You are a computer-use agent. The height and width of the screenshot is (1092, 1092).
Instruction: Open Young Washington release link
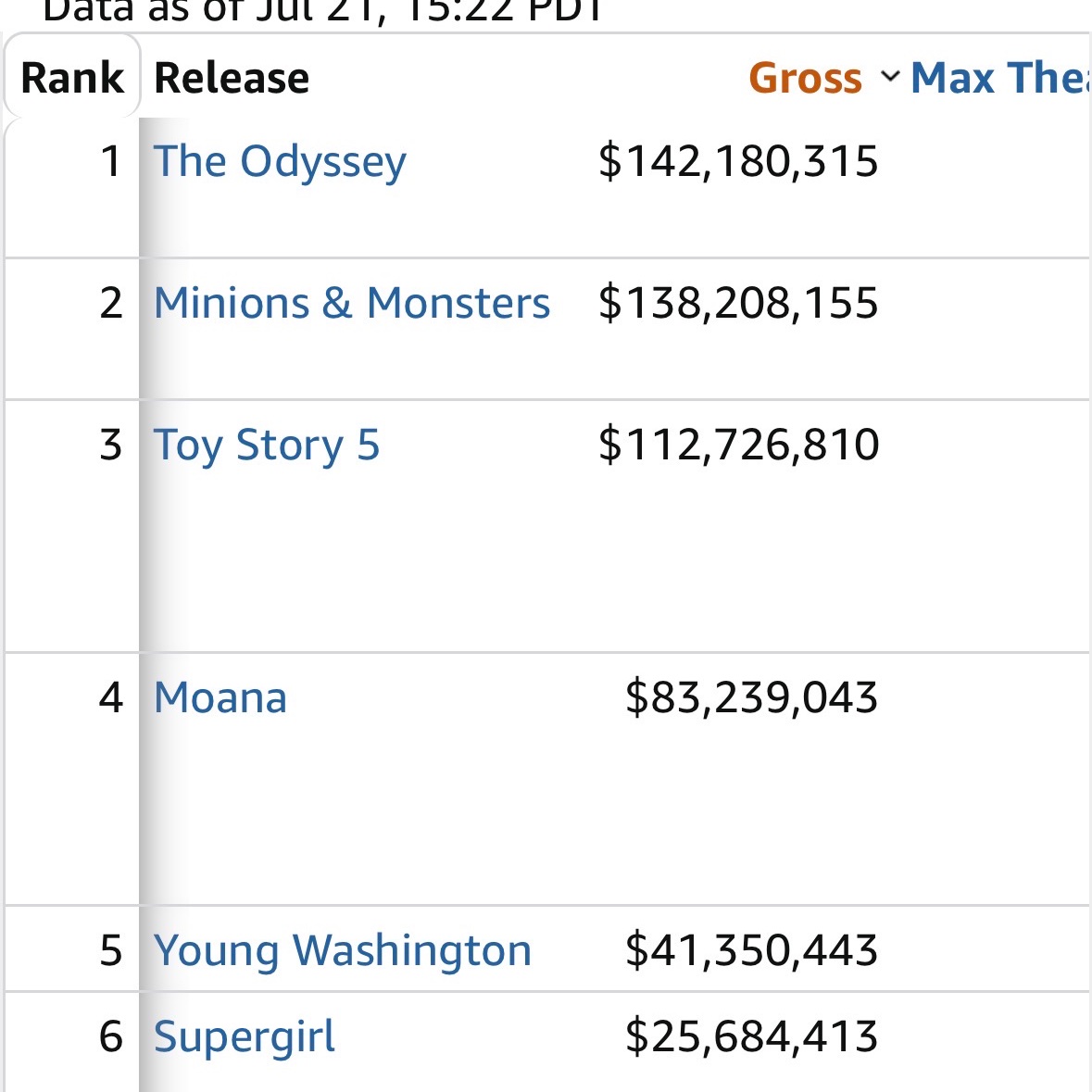pyautogui.click(x=343, y=951)
